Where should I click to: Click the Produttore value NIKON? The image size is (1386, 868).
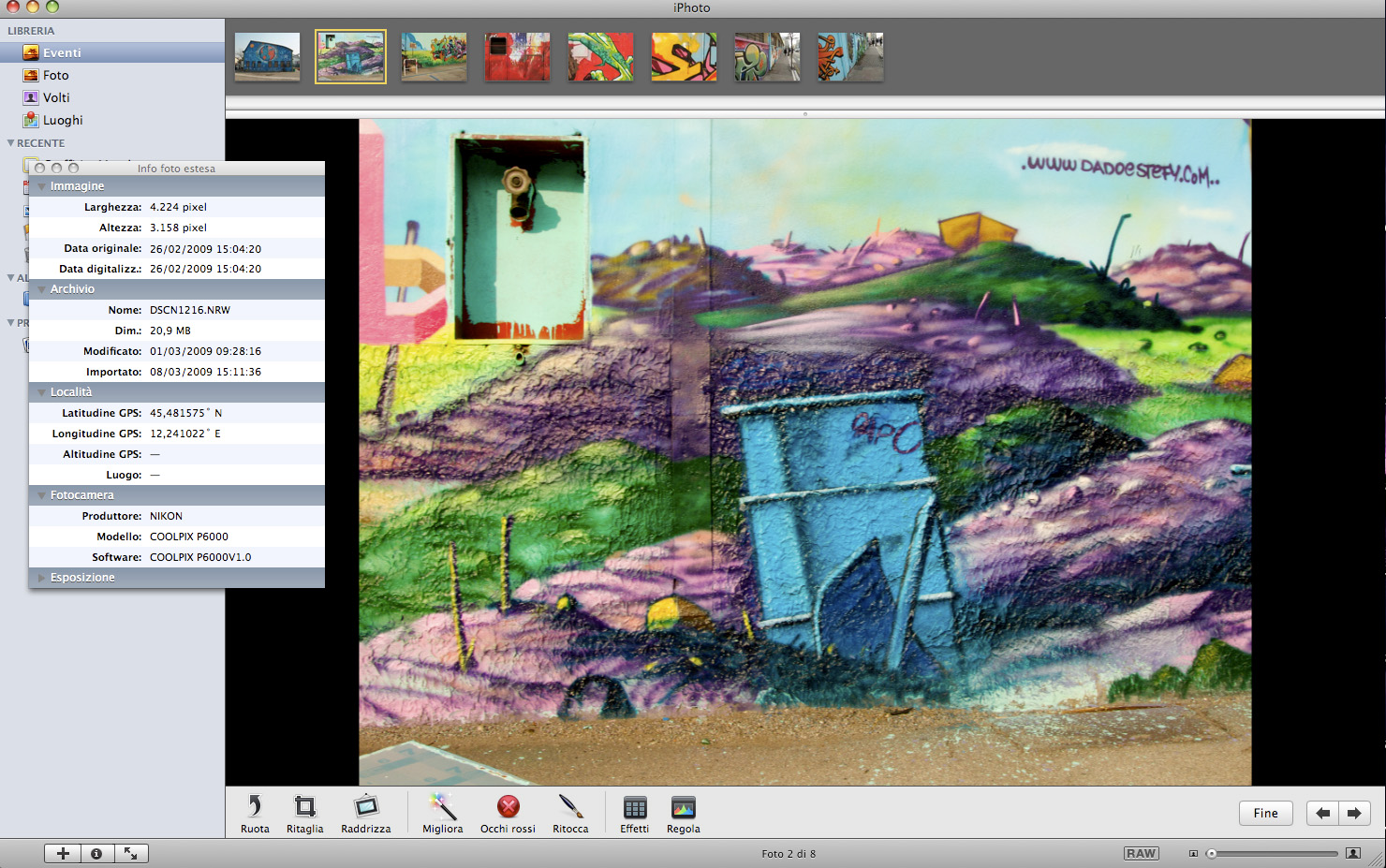166,516
